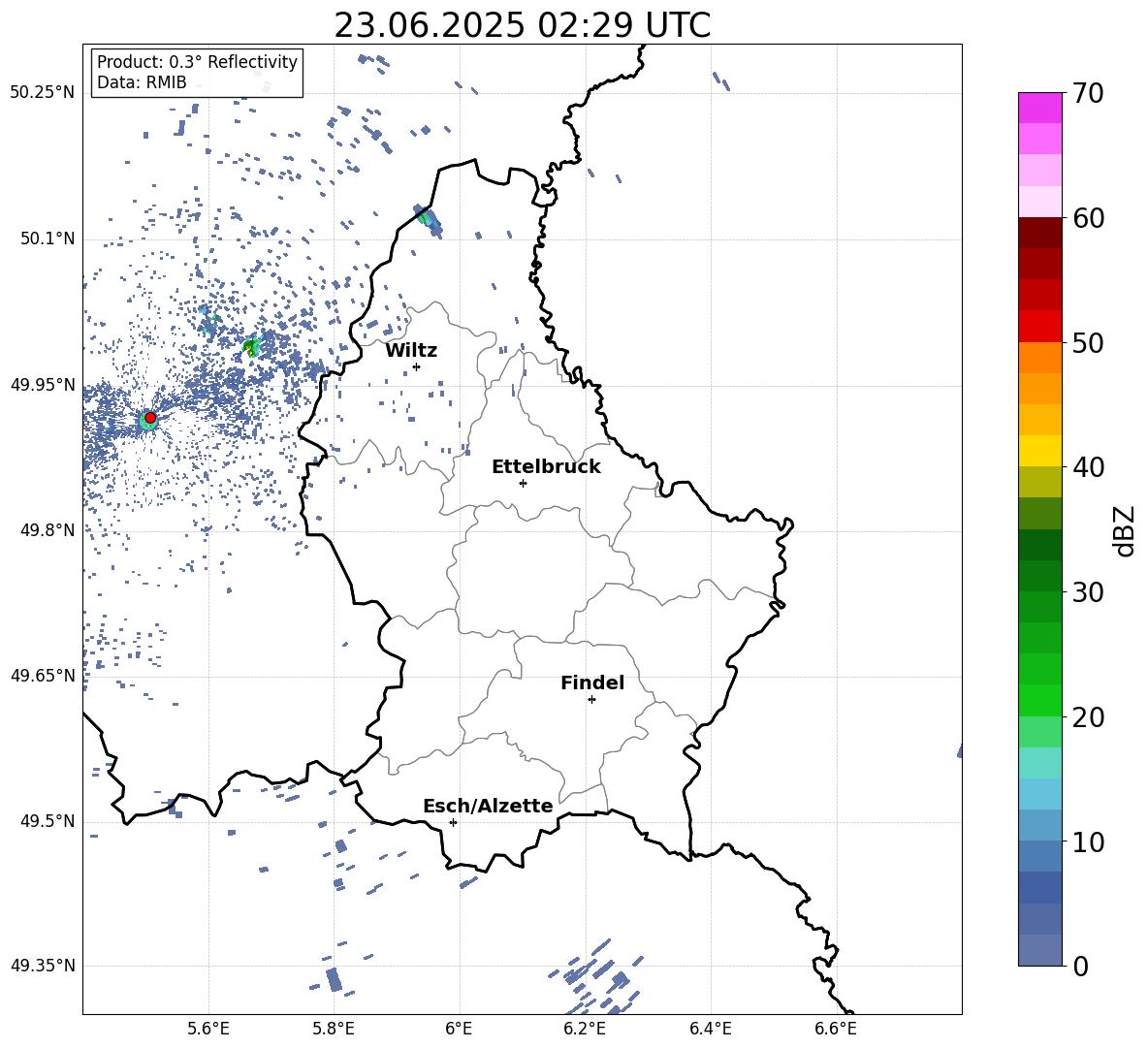Click the green-yellow radar echo northwest of Wiltz

point(251,346)
